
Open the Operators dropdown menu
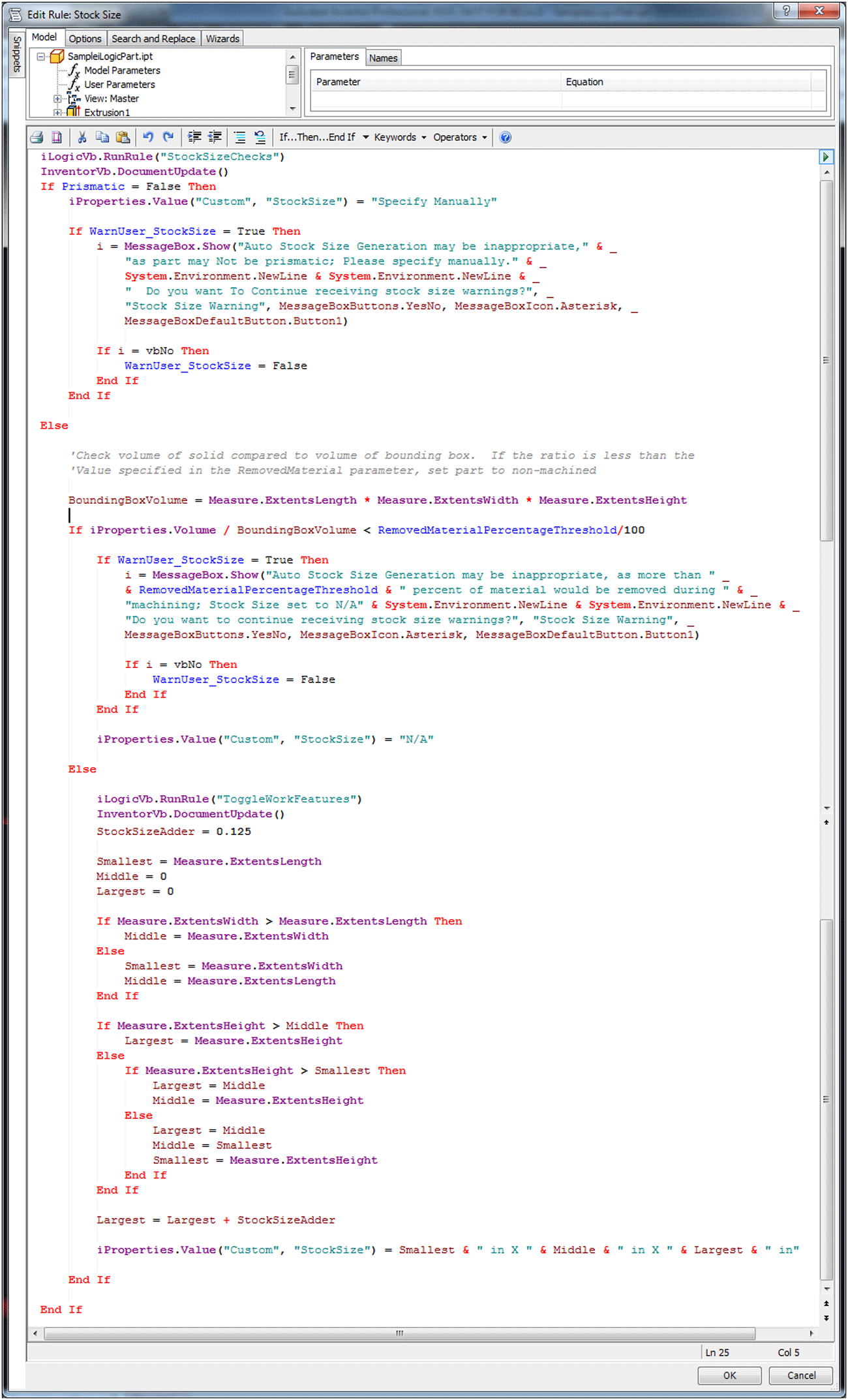pos(460,137)
